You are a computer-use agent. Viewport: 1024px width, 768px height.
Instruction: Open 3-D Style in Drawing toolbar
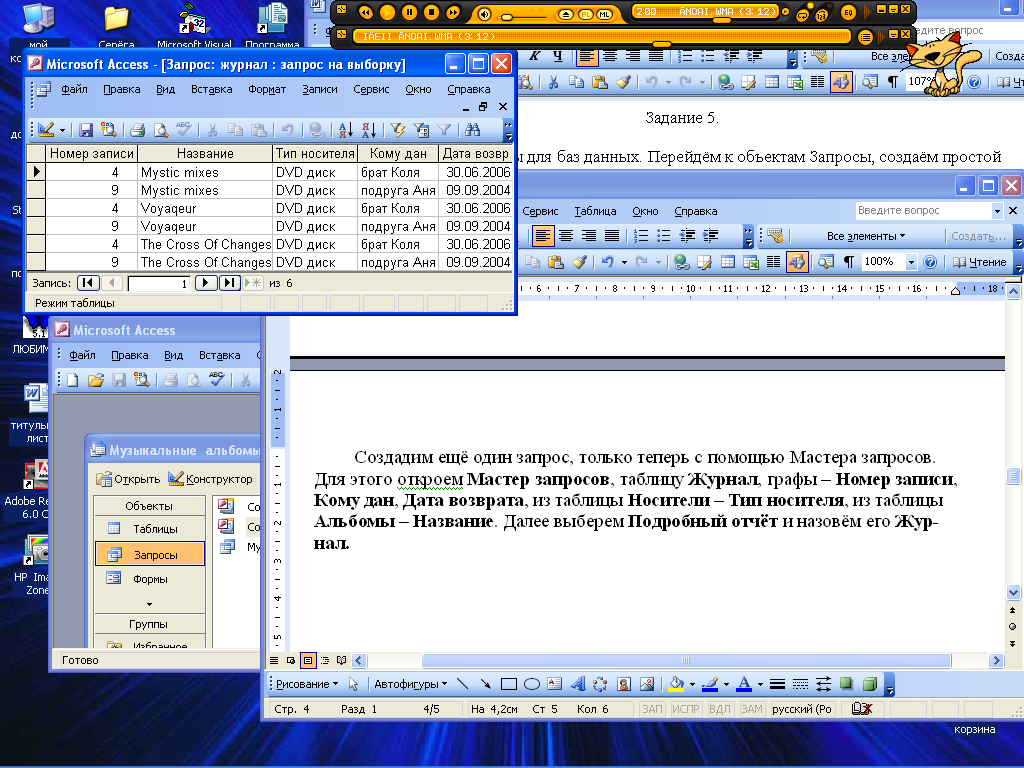click(869, 684)
